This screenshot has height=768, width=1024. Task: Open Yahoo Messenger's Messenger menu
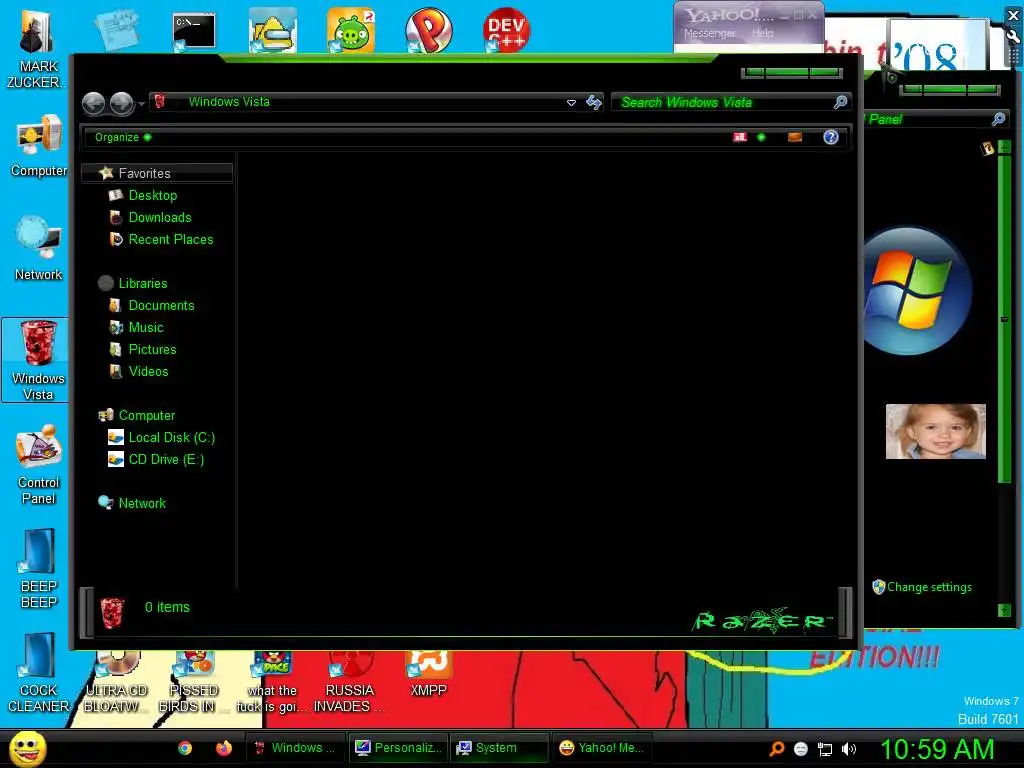(x=710, y=33)
